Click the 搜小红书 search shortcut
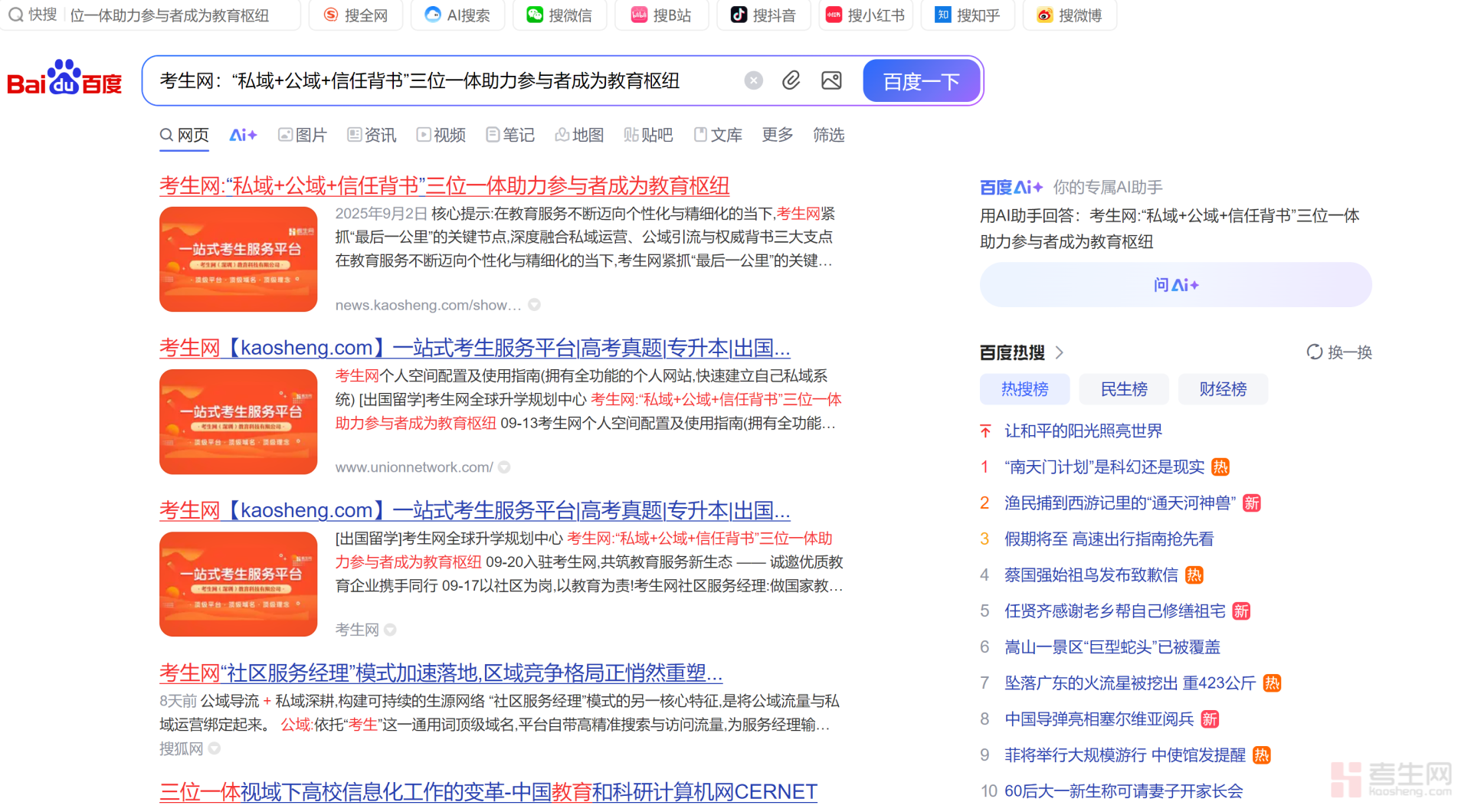 coord(865,15)
